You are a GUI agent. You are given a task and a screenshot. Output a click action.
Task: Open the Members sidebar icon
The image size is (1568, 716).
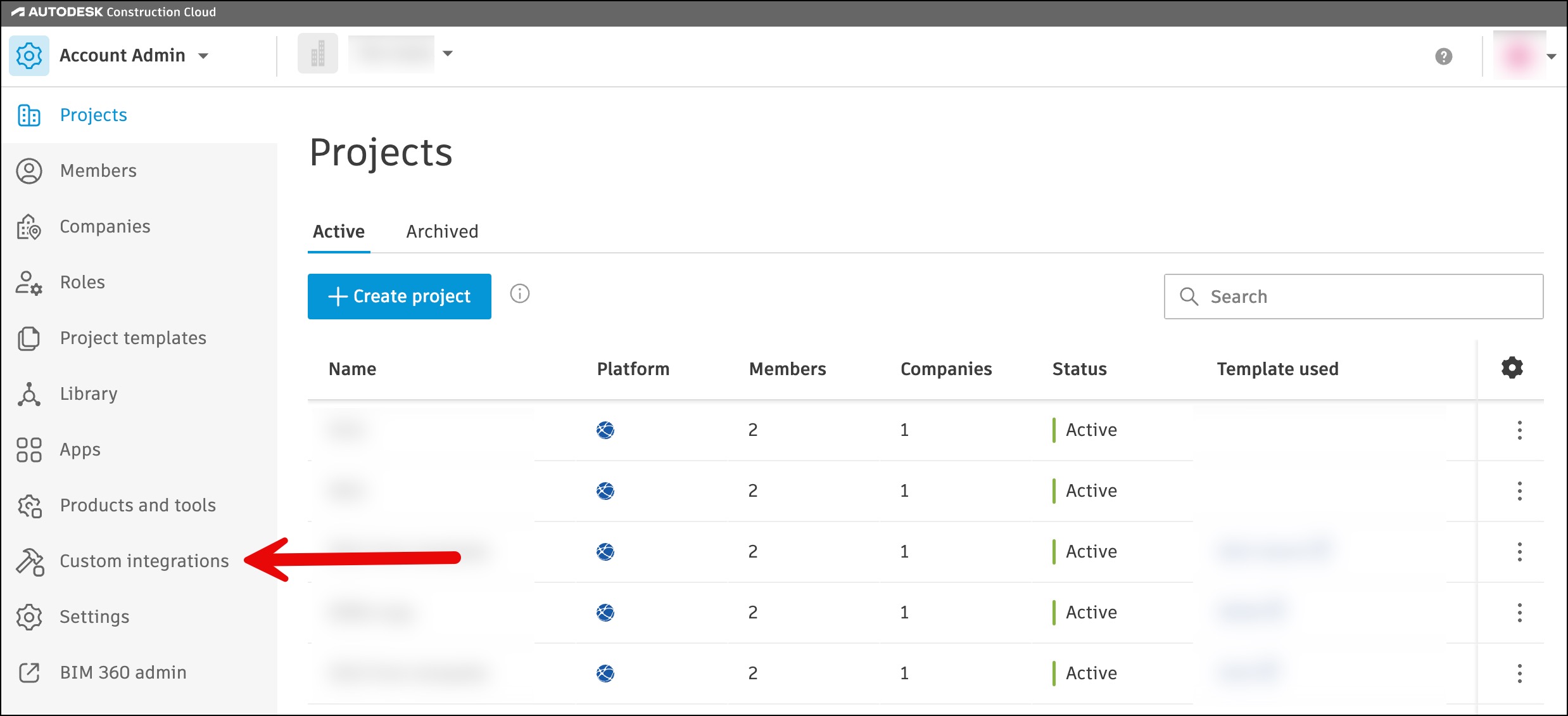29,171
